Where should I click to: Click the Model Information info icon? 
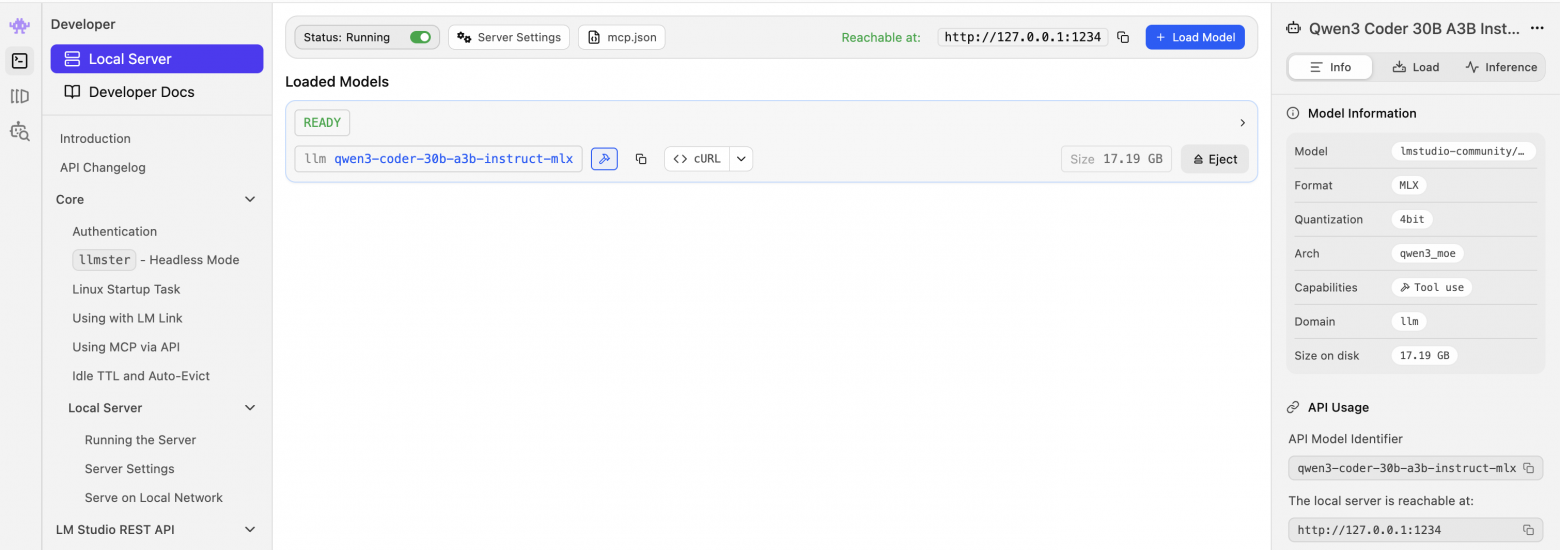pos(1293,113)
